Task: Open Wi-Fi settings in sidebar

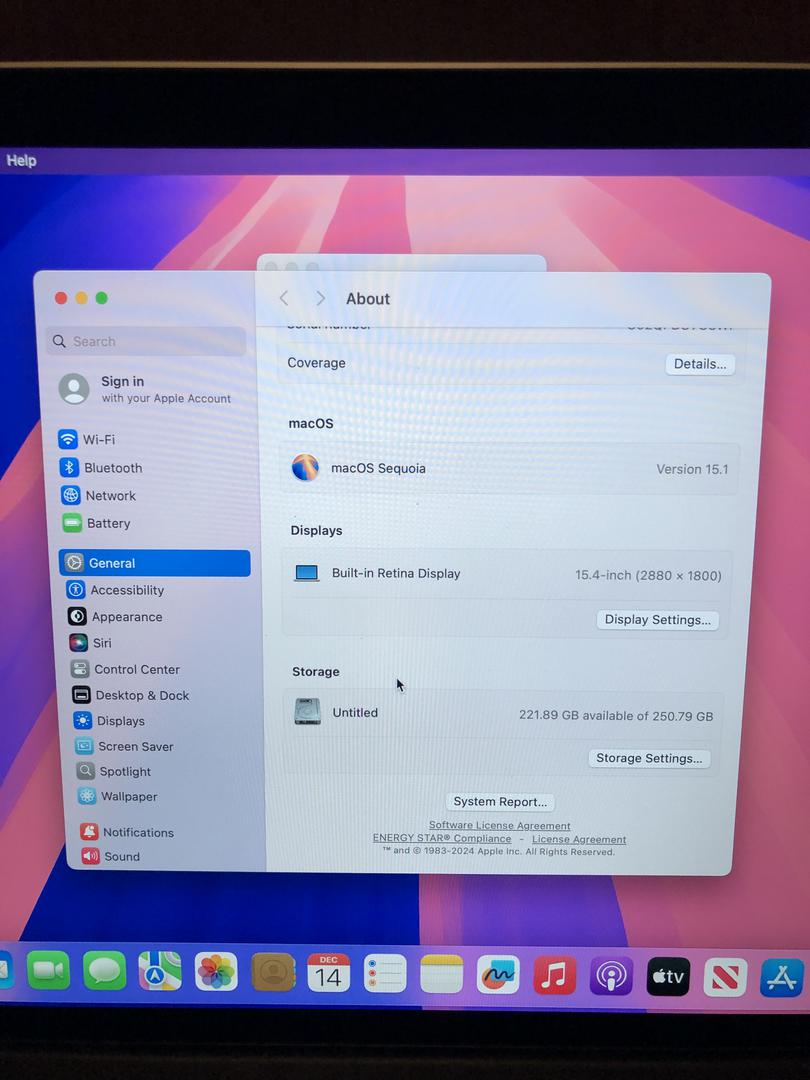Action: [x=87, y=439]
